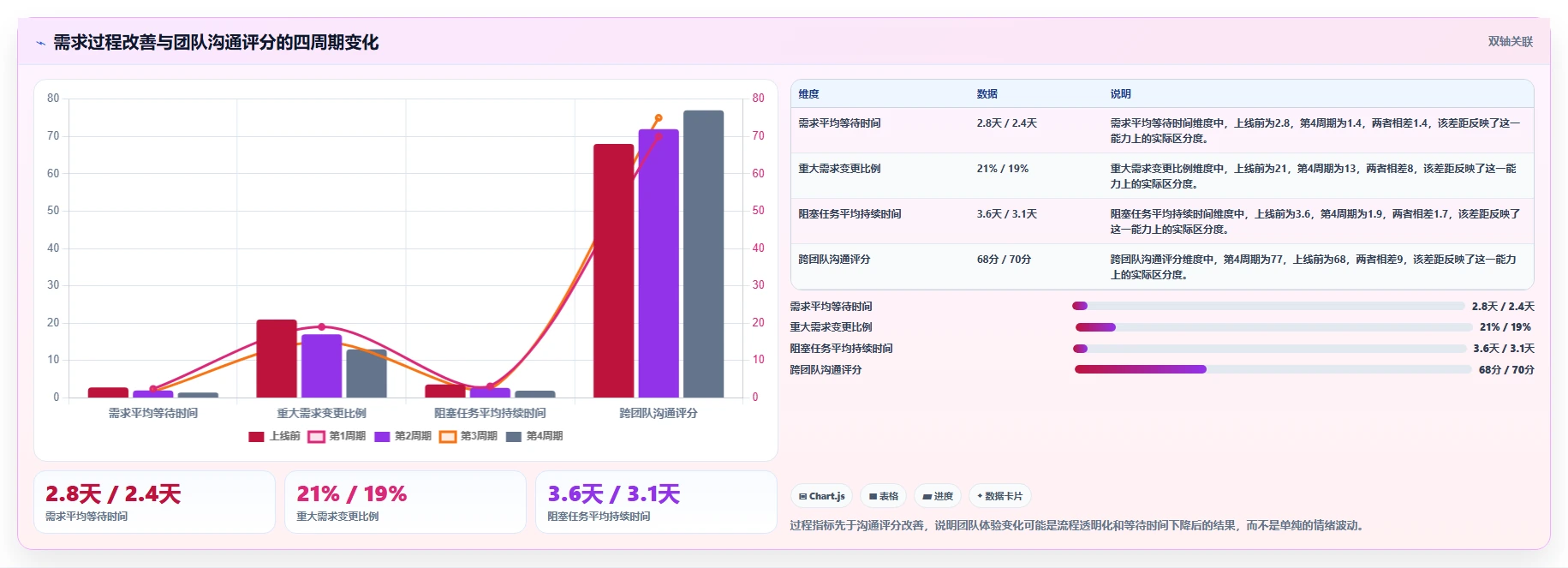Click the purple 第2周期 bar for 重大需求变更比例
This screenshot has width=1568, height=568.
click(x=321, y=366)
